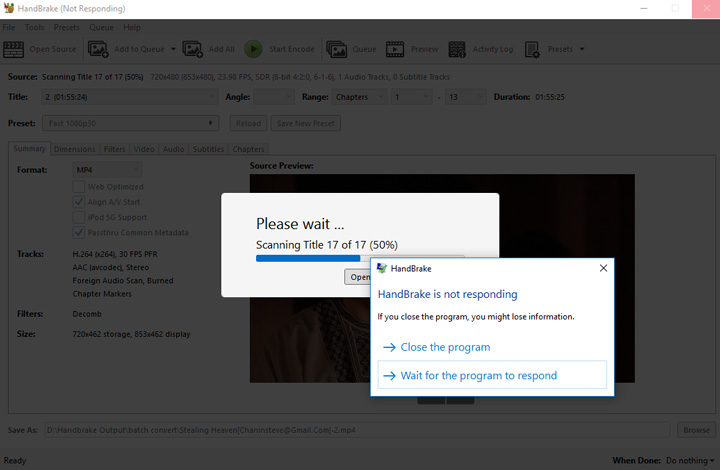Click the HandBrake is not responding heading
The width and height of the screenshot is (720, 470).
tap(447, 294)
